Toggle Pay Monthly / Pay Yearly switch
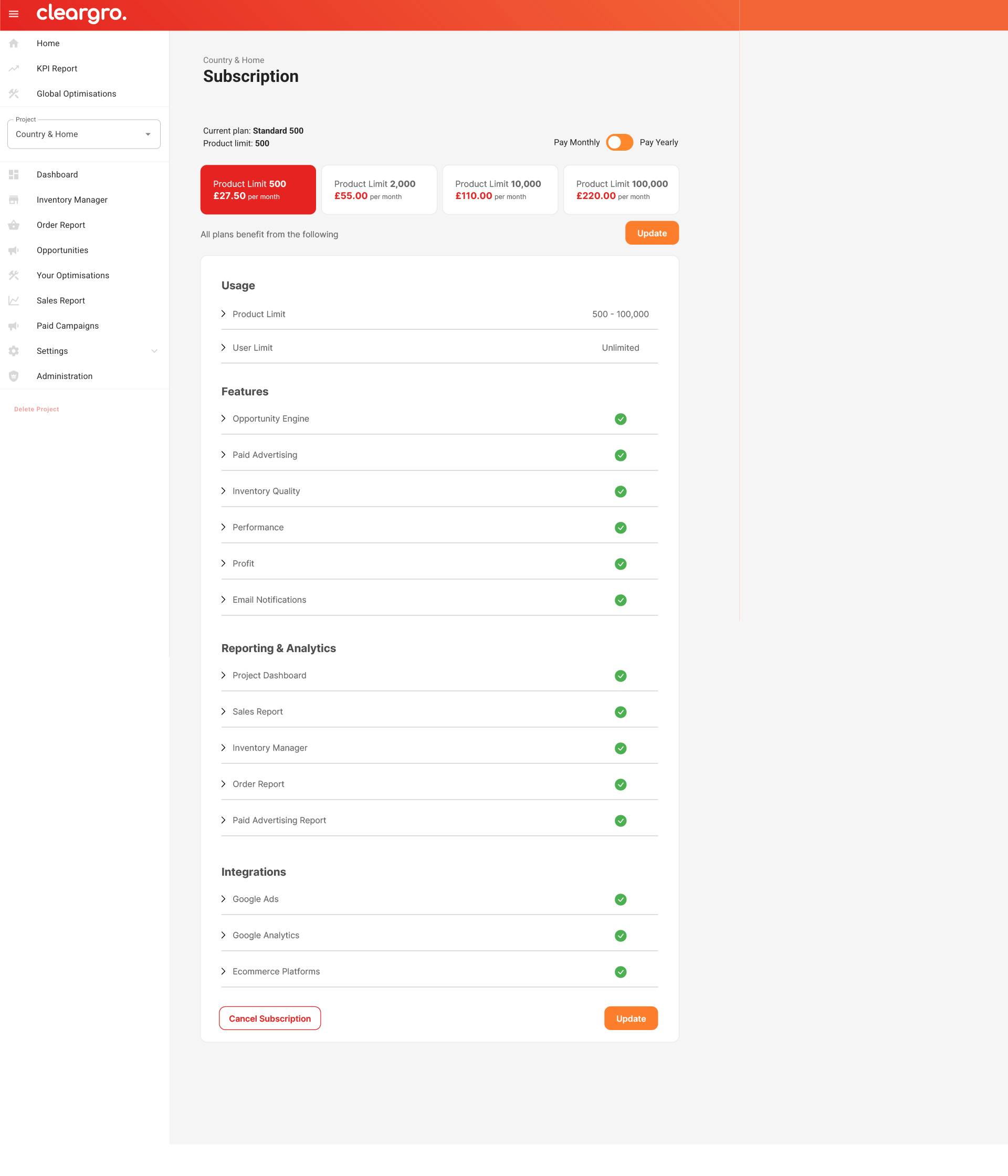The width and height of the screenshot is (1008, 1176). tap(619, 142)
